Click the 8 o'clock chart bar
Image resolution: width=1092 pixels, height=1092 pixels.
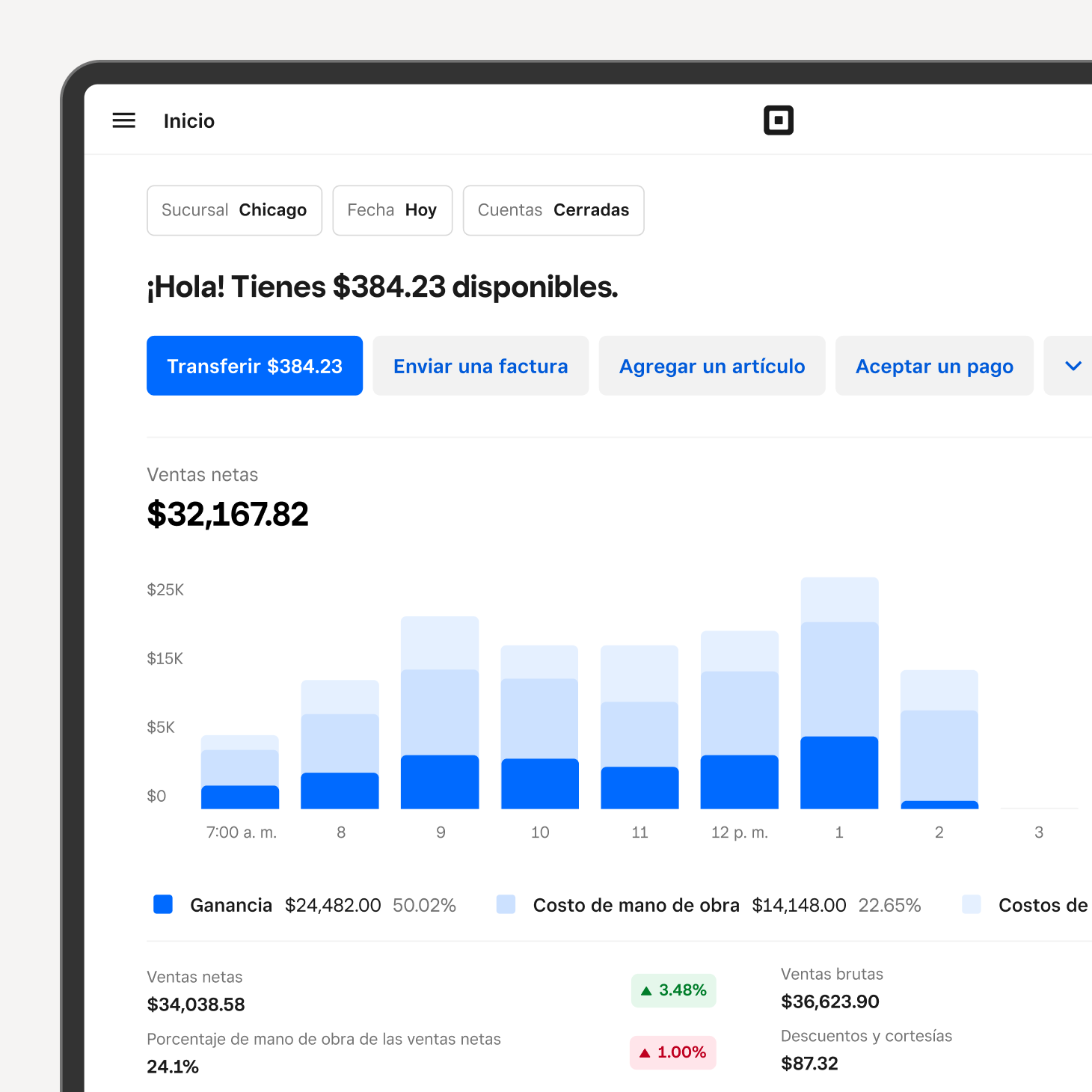tap(340, 744)
